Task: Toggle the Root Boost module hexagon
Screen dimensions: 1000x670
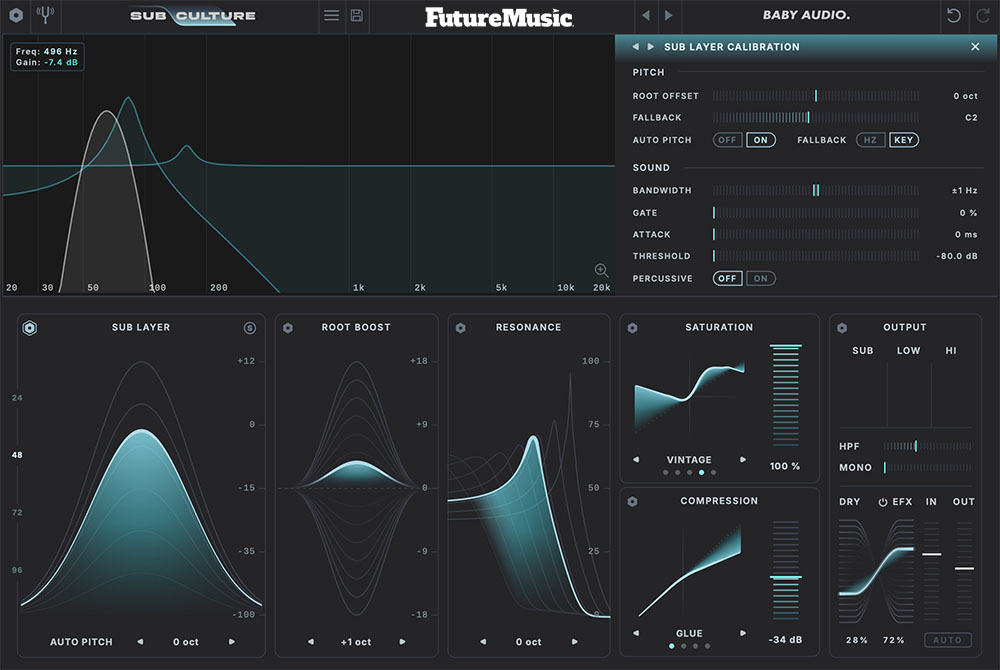Action: 288,328
